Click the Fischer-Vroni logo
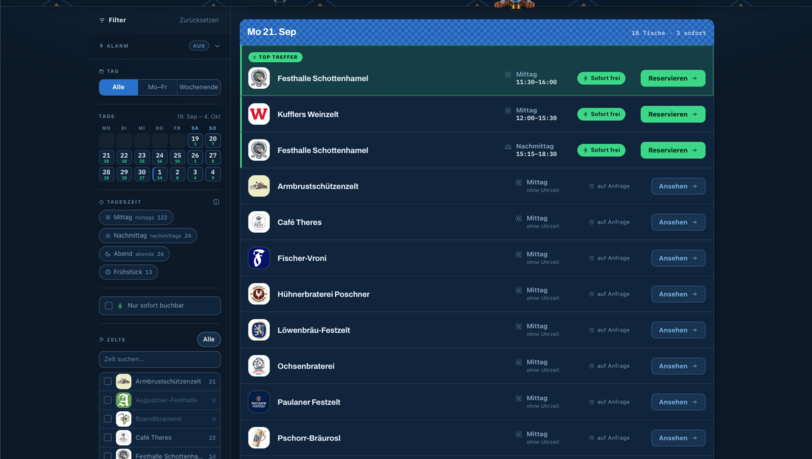The width and height of the screenshot is (812, 459). coord(259,258)
